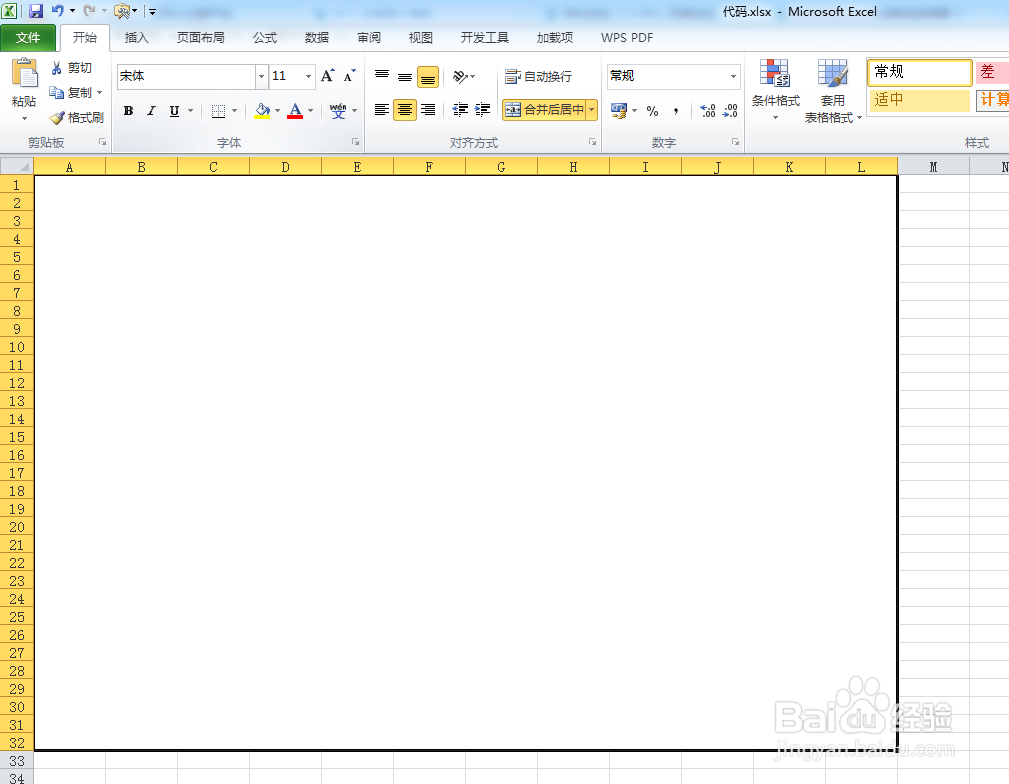The width and height of the screenshot is (1009, 784).
Task: Expand Merge & Center dropdown arrow
Action: (591, 110)
